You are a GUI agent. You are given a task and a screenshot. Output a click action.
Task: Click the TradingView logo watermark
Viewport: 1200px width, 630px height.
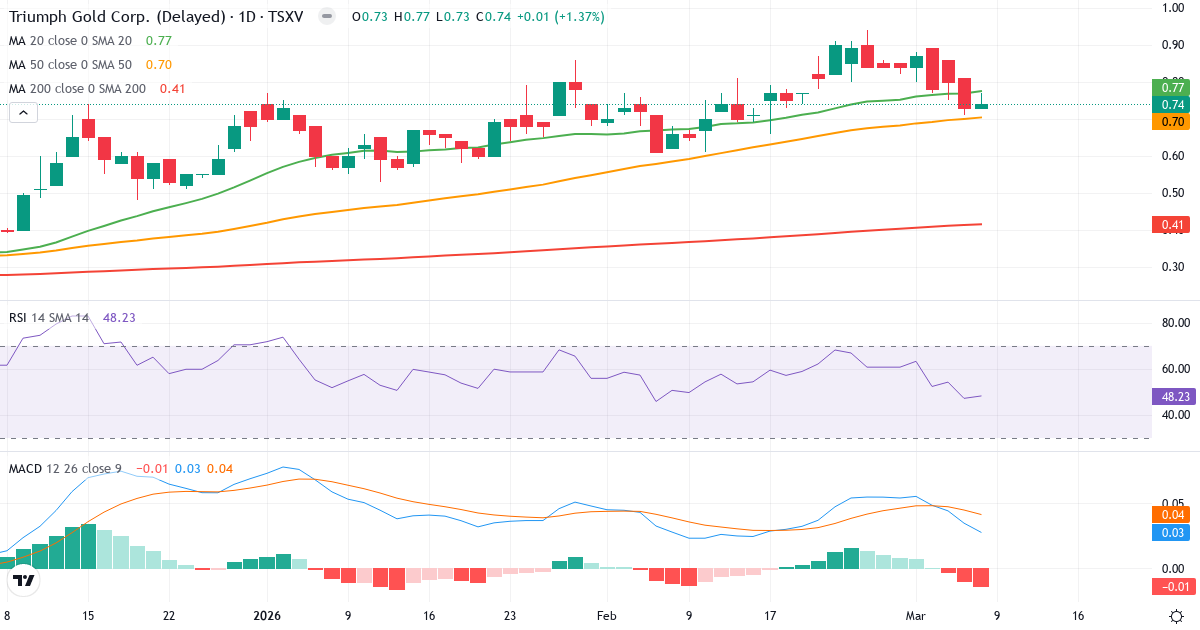22,581
